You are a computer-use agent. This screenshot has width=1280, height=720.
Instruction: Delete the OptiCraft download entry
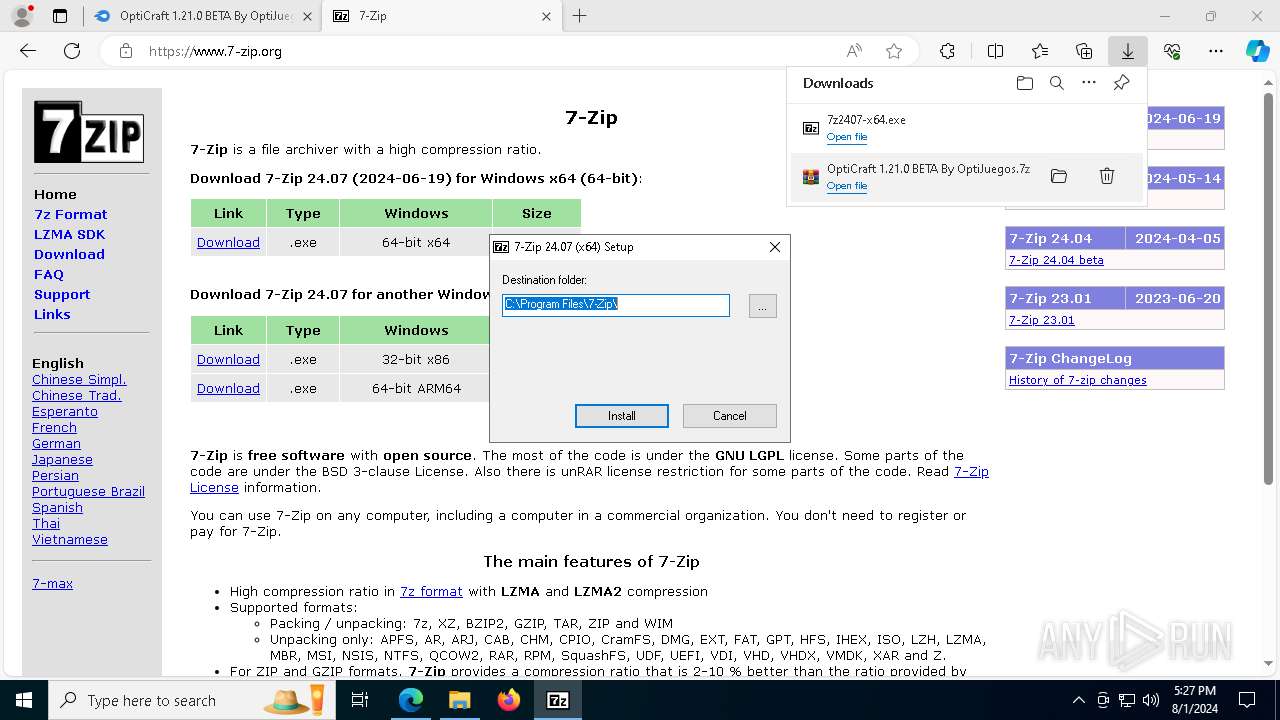coord(1106,176)
